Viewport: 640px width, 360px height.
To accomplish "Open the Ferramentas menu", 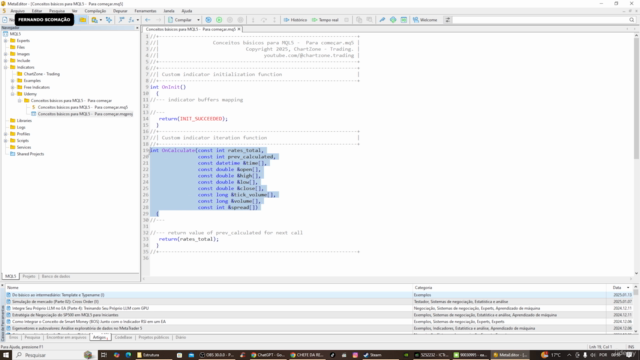I will [145, 11].
